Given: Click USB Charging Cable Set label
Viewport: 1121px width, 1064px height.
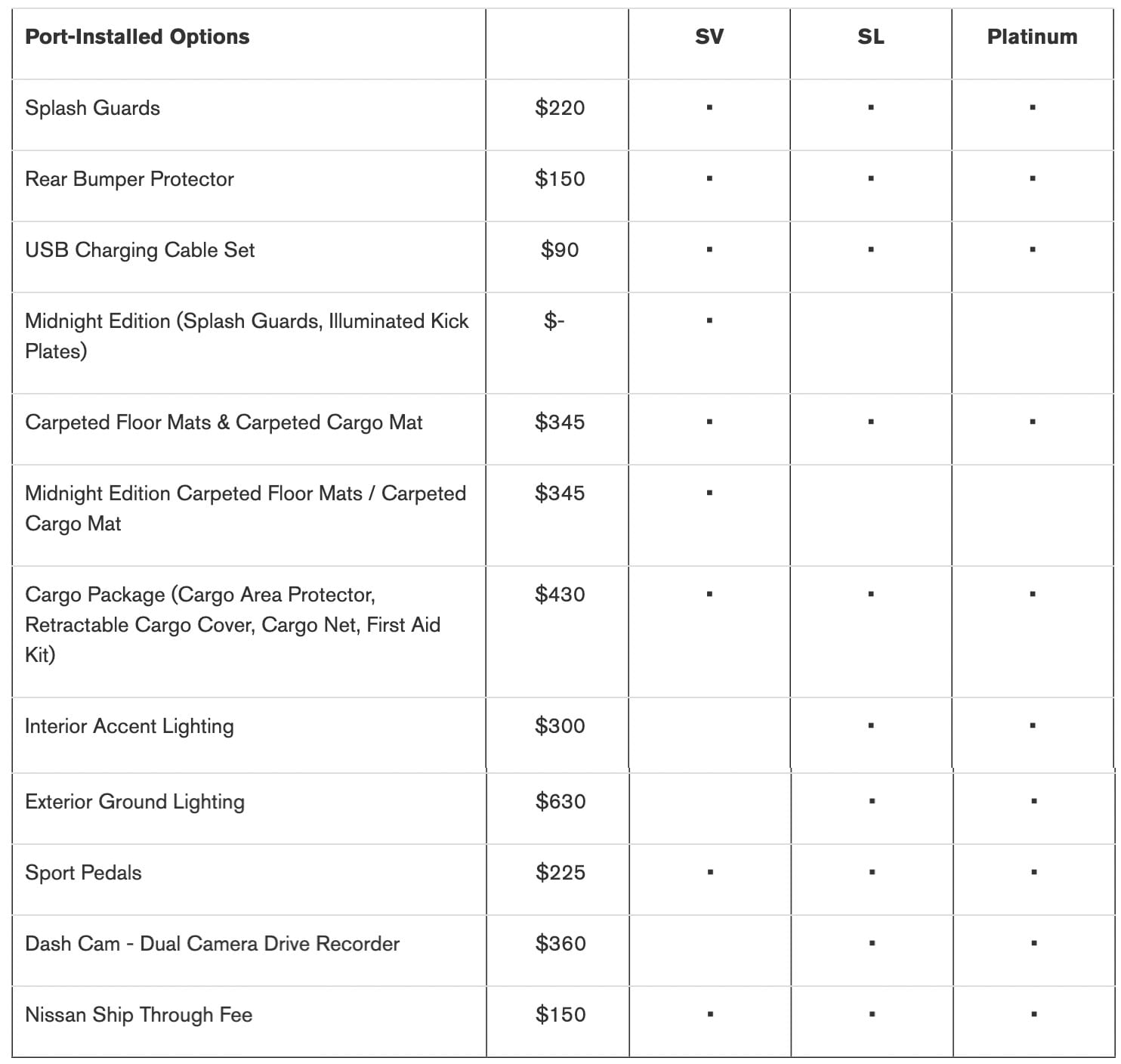Looking at the screenshot, I should 140,250.
